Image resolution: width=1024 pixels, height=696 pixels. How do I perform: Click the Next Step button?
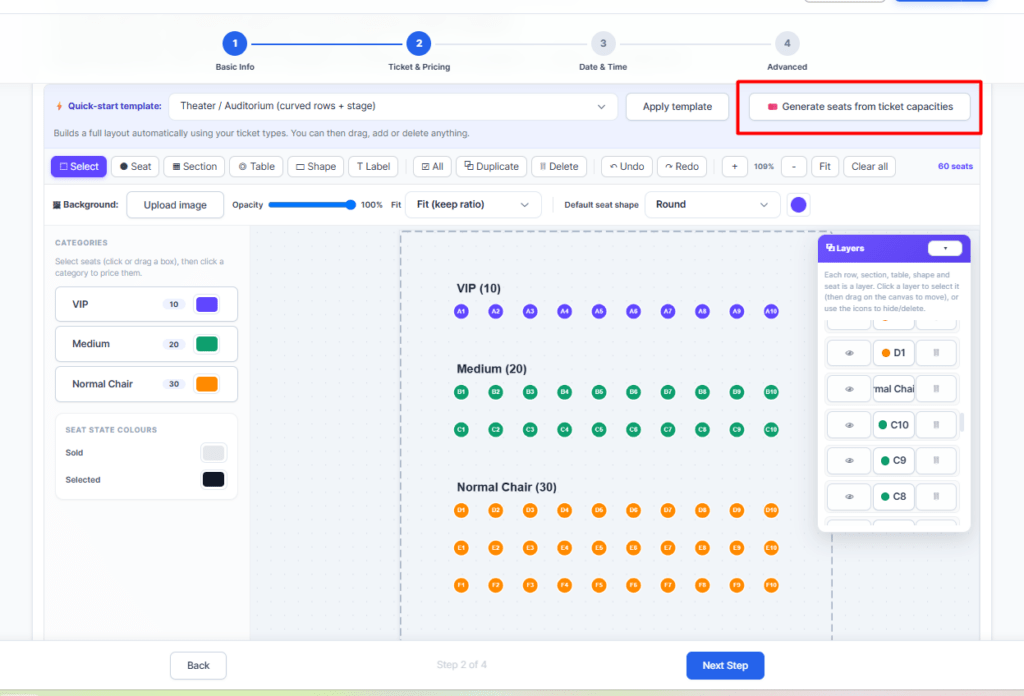[x=725, y=665]
